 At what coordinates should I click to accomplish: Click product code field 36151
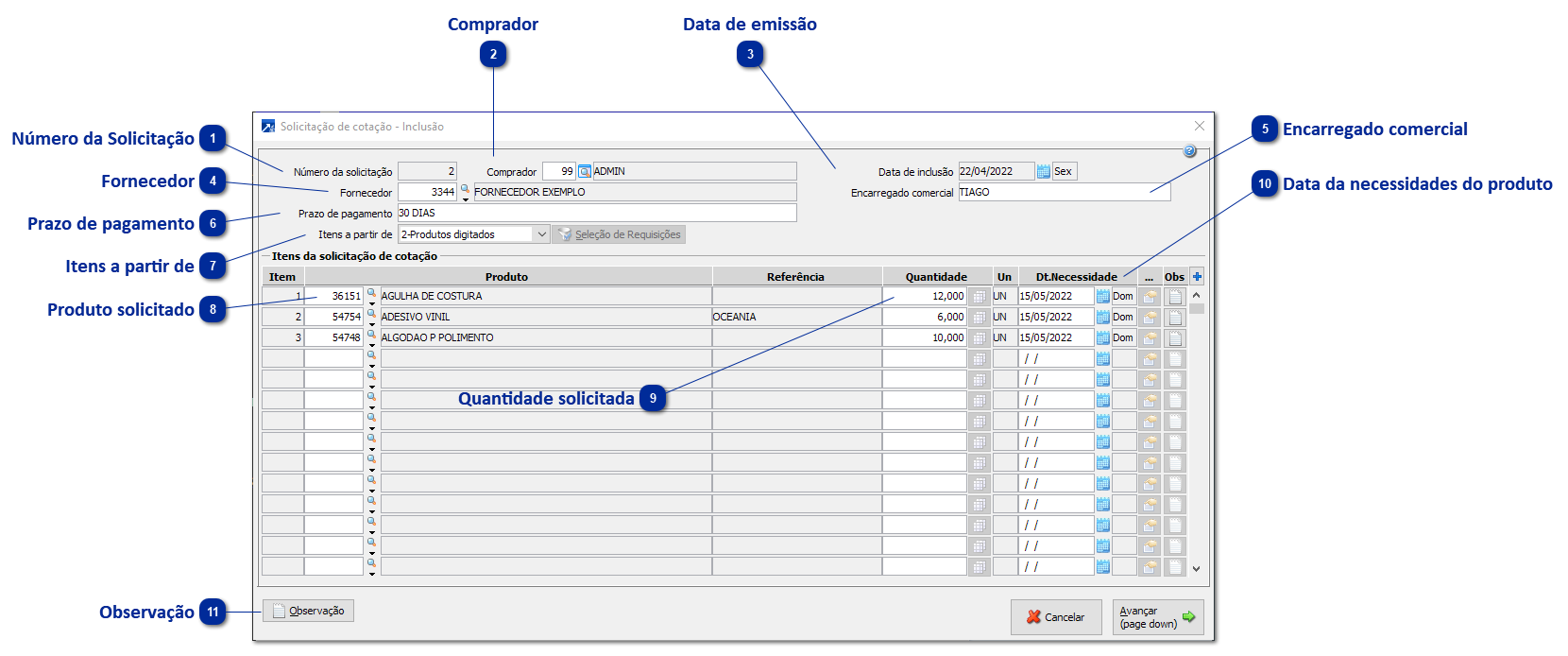pos(333,296)
